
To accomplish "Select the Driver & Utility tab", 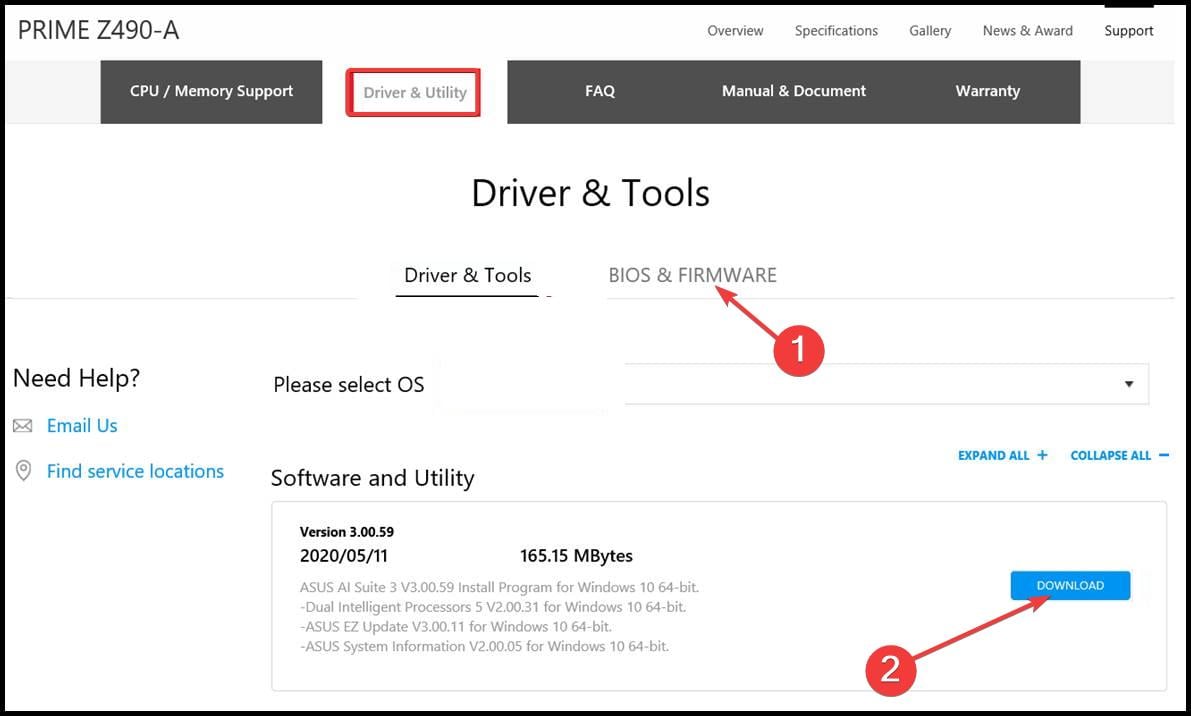I will click(x=414, y=92).
